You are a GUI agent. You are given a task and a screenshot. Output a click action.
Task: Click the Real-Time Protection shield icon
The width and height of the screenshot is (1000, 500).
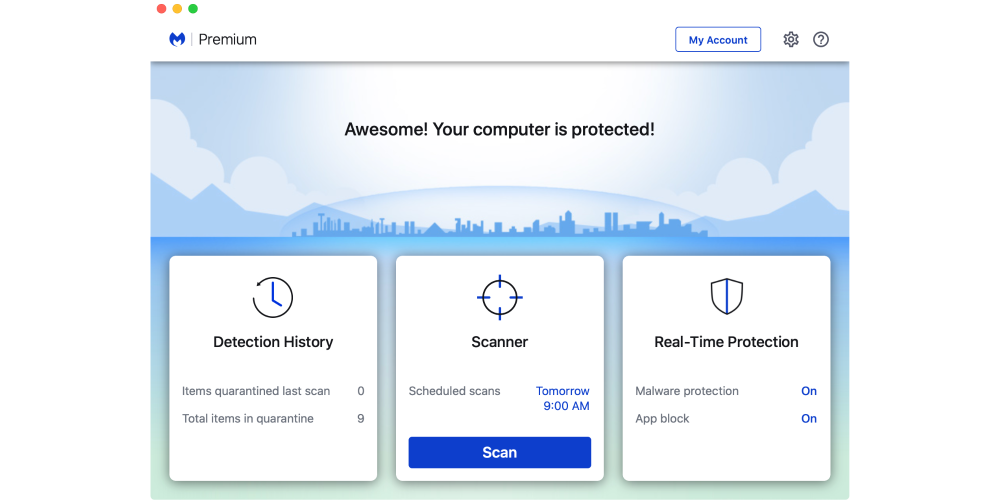tap(726, 297)
